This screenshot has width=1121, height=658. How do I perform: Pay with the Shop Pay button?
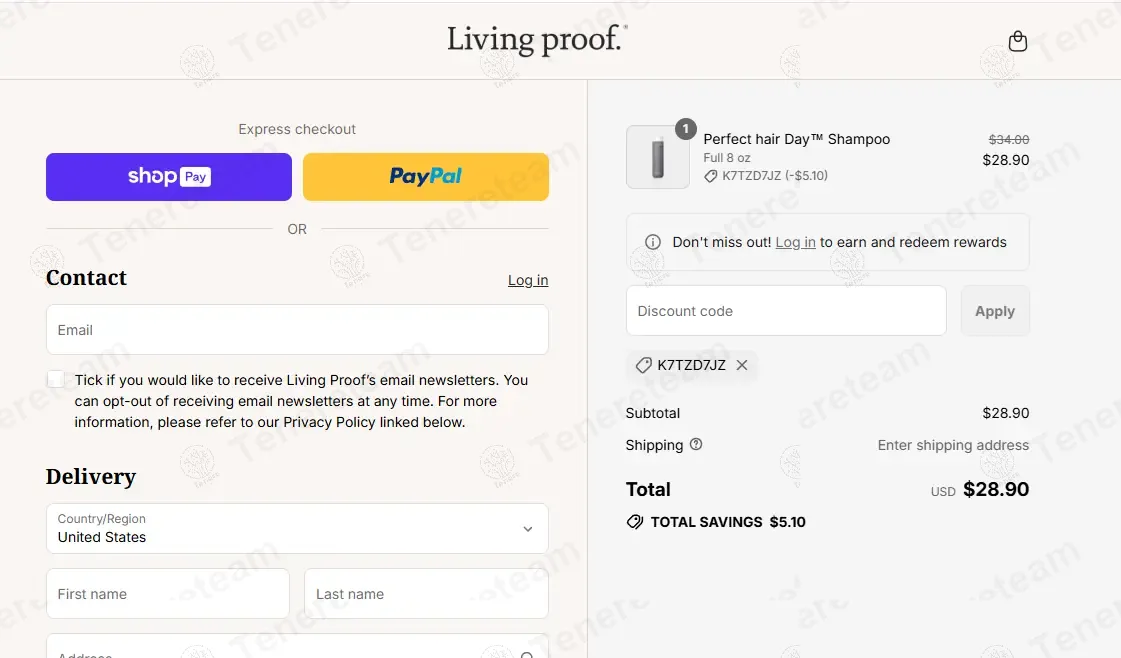[169, 177]
